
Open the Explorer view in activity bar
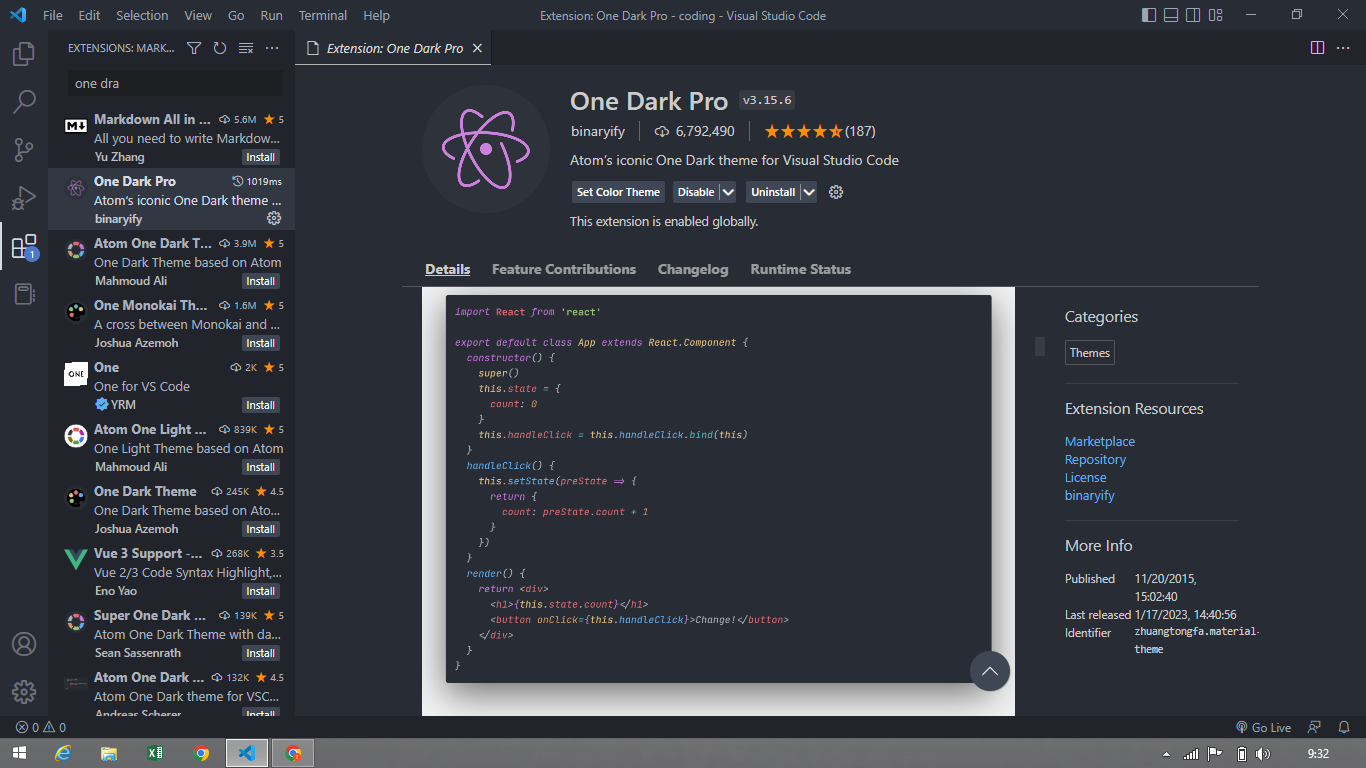24,54
